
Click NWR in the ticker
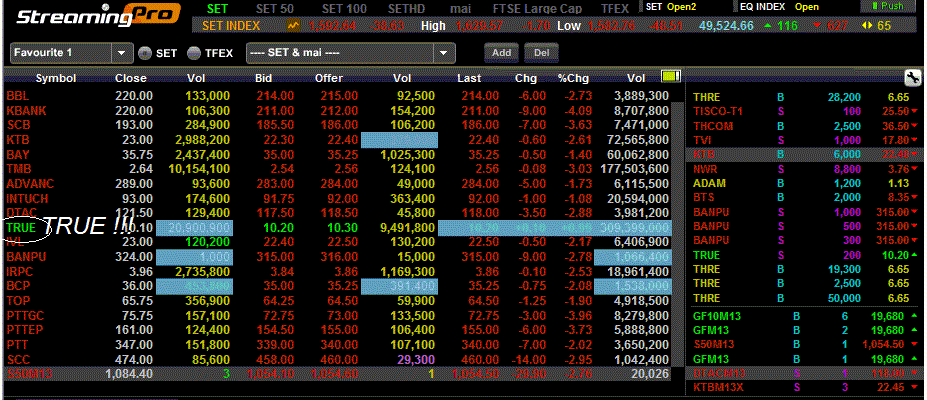(x=705, y=169)
